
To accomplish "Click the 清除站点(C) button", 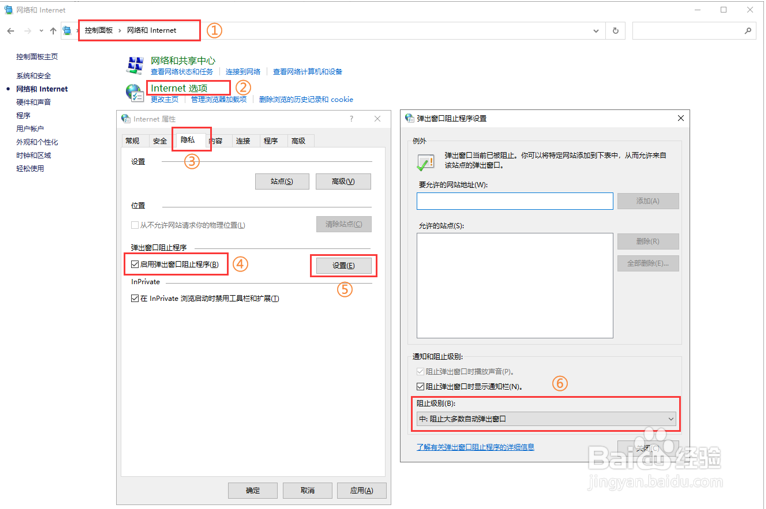I will click(x=343, y=224).
